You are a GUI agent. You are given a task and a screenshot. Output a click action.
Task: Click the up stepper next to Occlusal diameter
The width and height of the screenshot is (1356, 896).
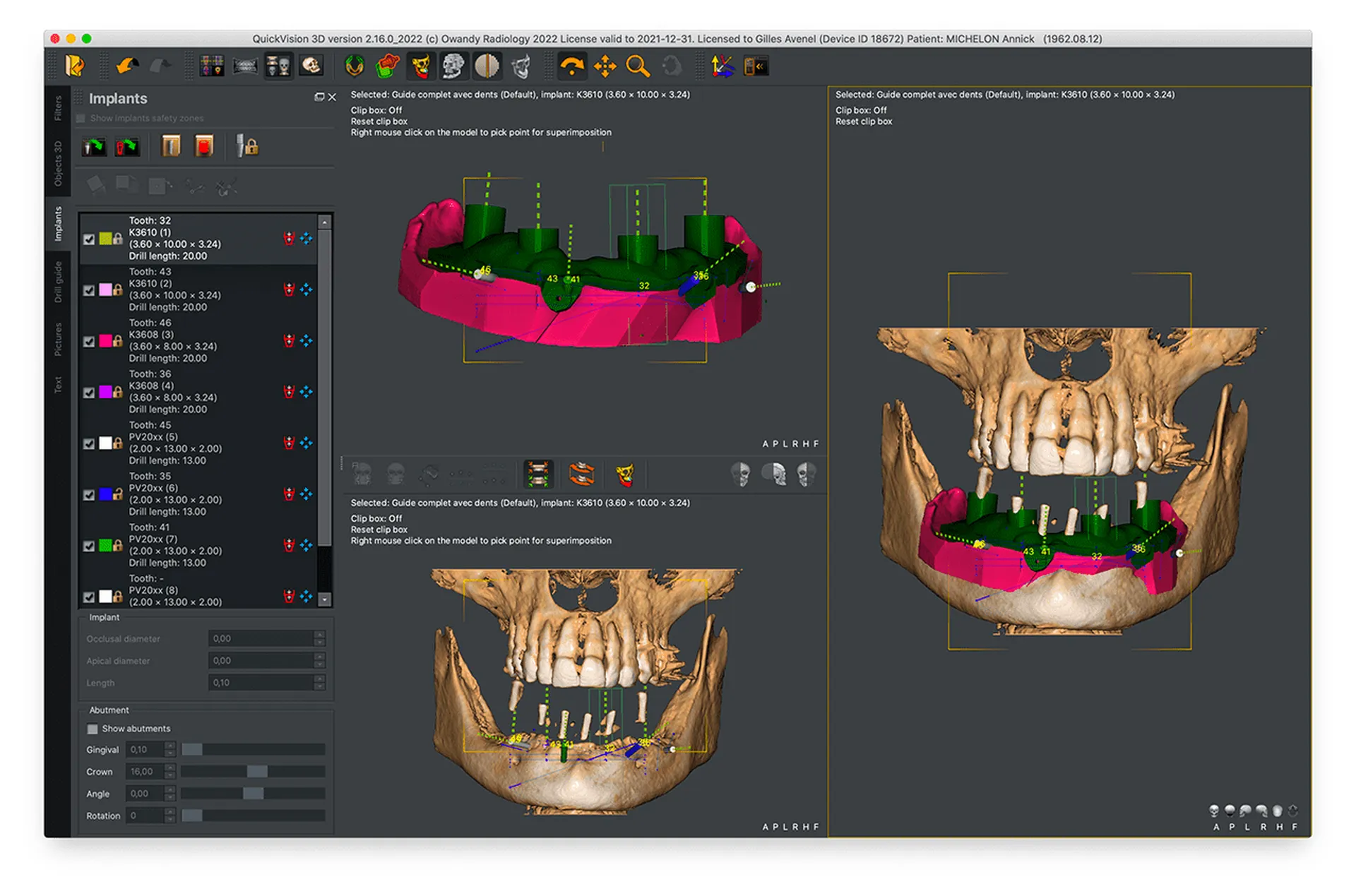point(320,635)
